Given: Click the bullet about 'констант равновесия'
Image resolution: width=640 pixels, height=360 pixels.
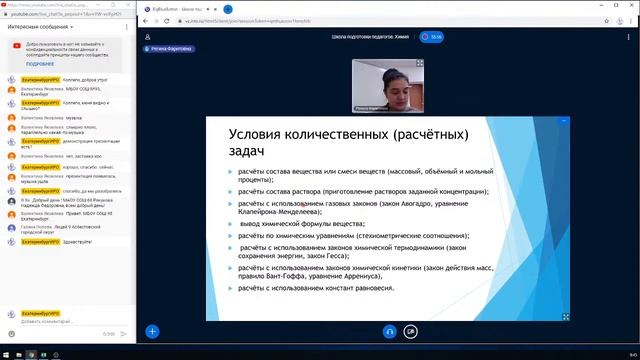Looking at the screenshot, I should (x=316, y=288).
